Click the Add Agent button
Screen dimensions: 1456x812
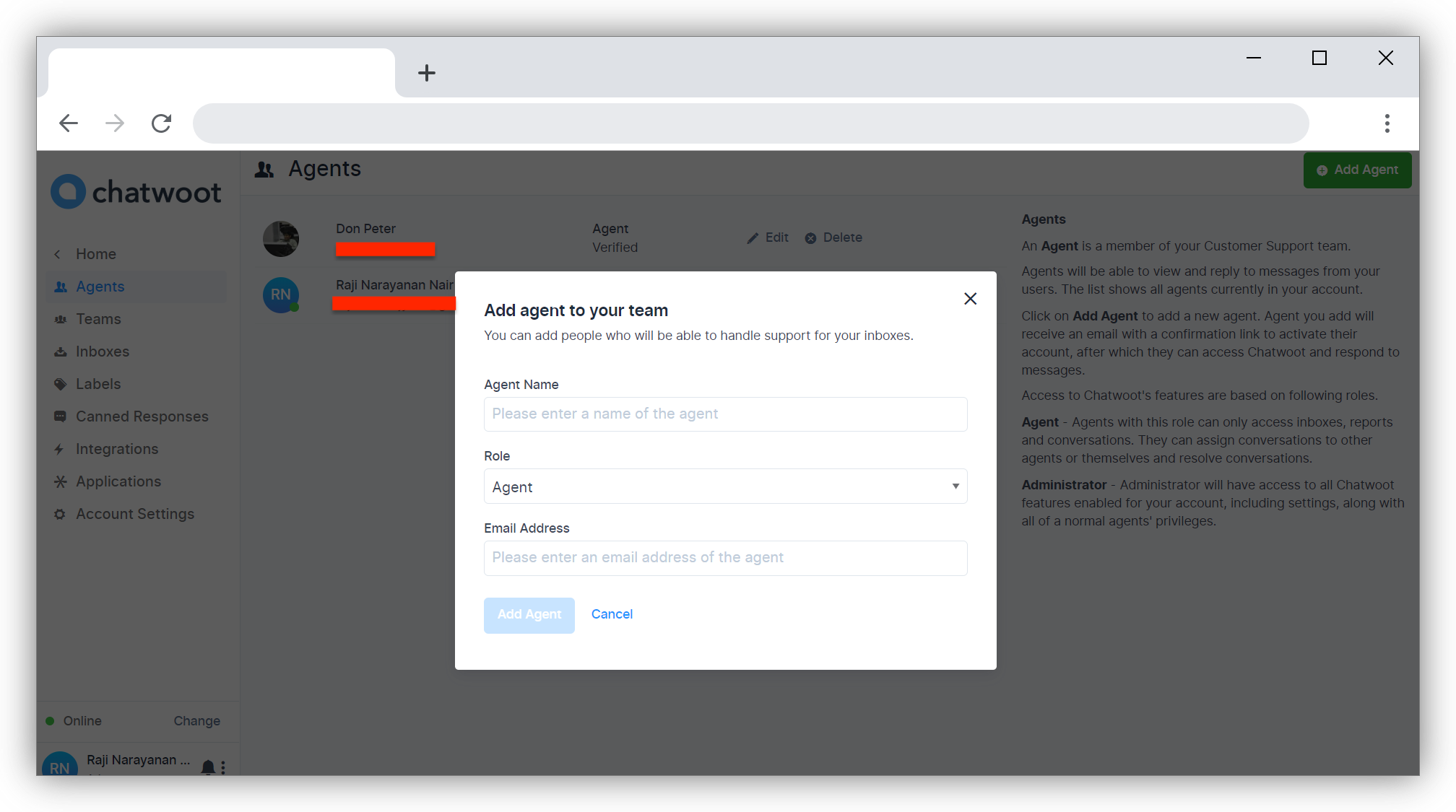click(530, 614)
